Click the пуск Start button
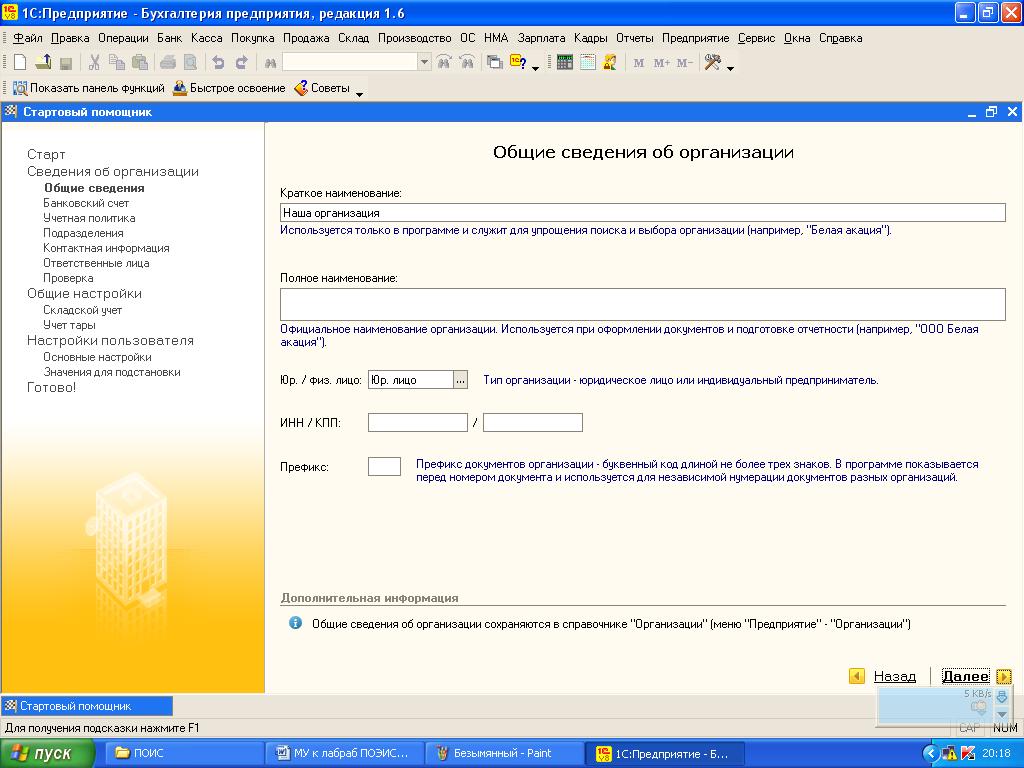 (x=47, y=754)
